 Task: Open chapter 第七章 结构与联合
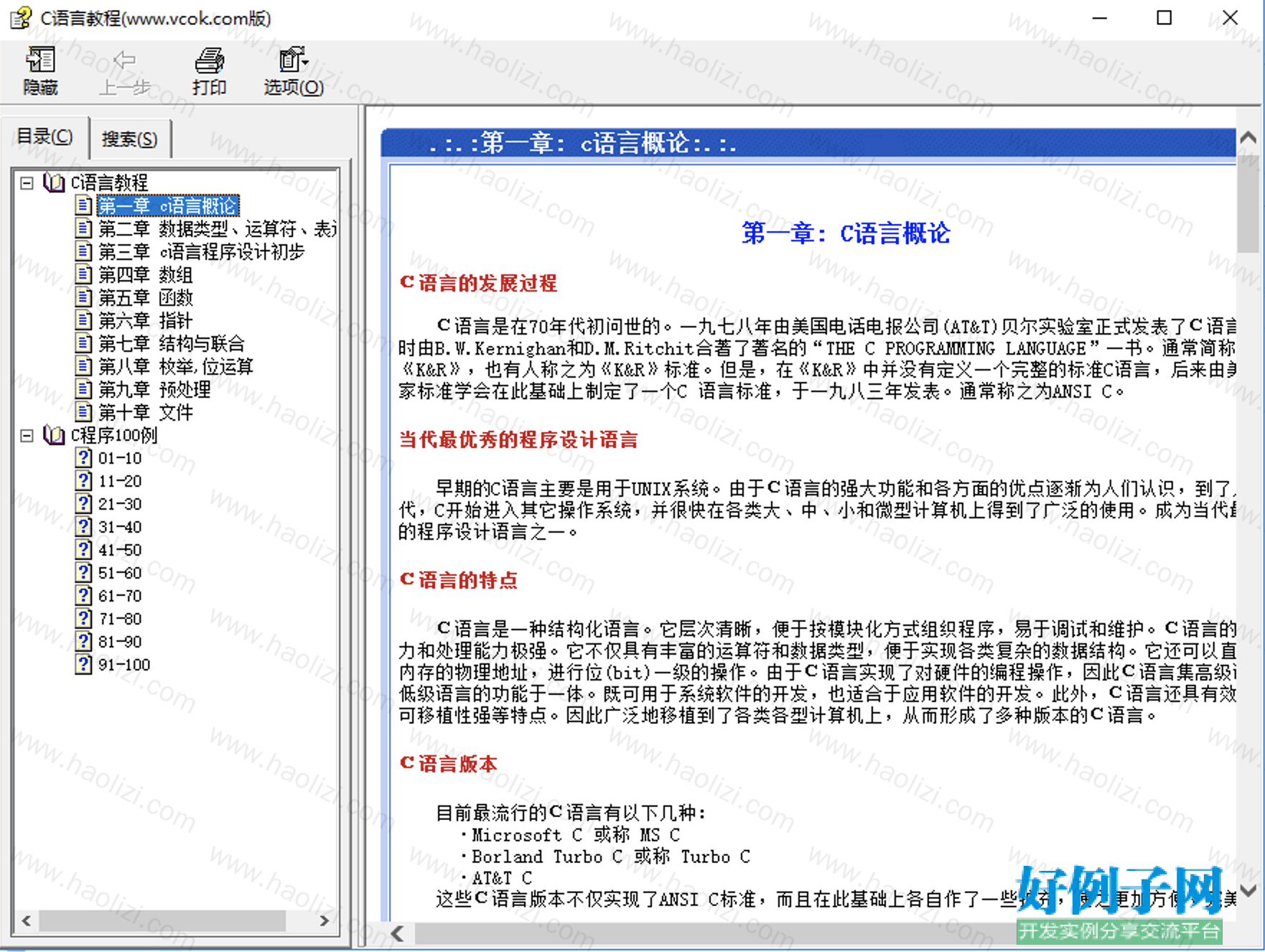[171, 343]
